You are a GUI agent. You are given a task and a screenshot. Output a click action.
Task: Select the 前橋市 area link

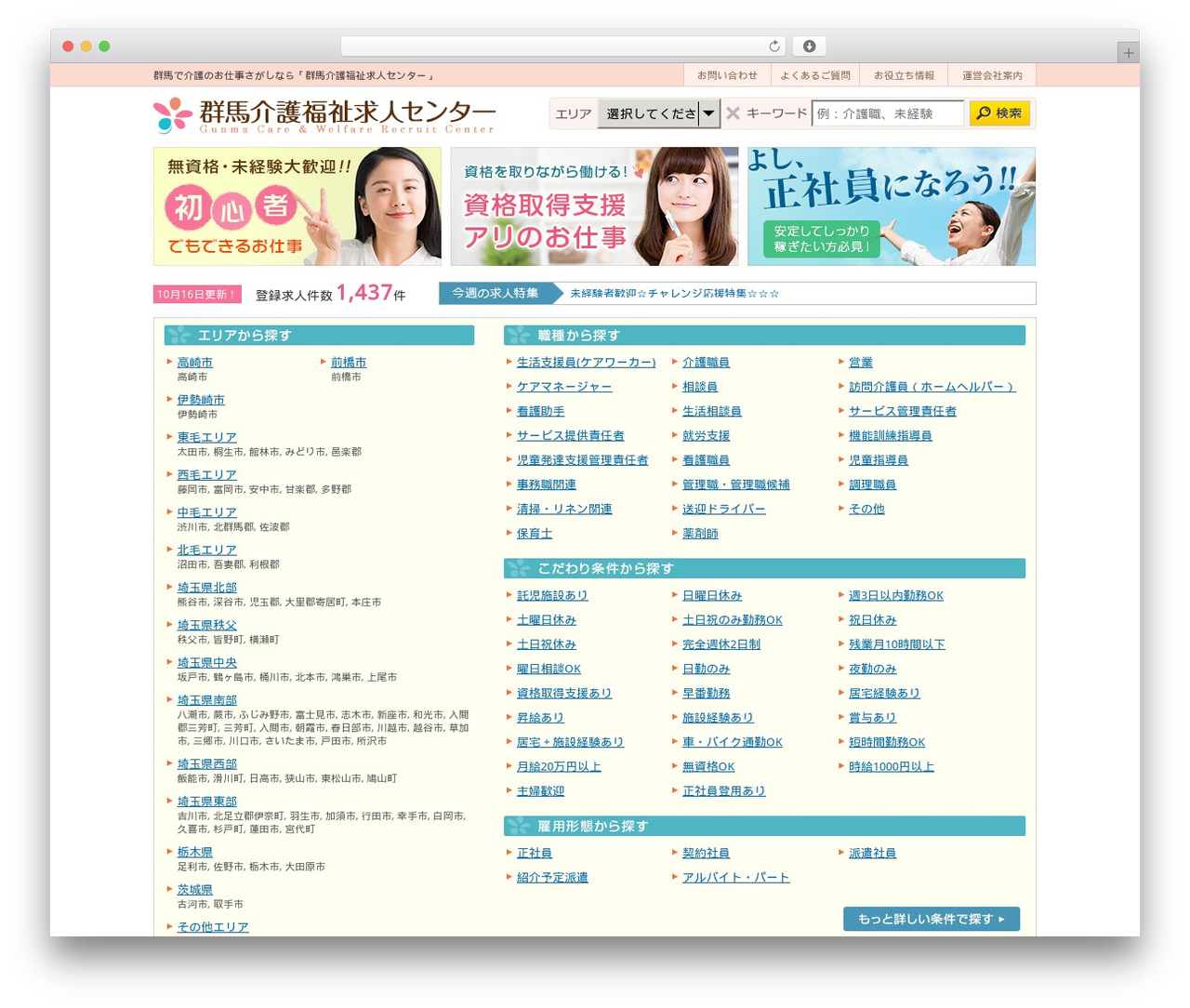click(349, 362)
